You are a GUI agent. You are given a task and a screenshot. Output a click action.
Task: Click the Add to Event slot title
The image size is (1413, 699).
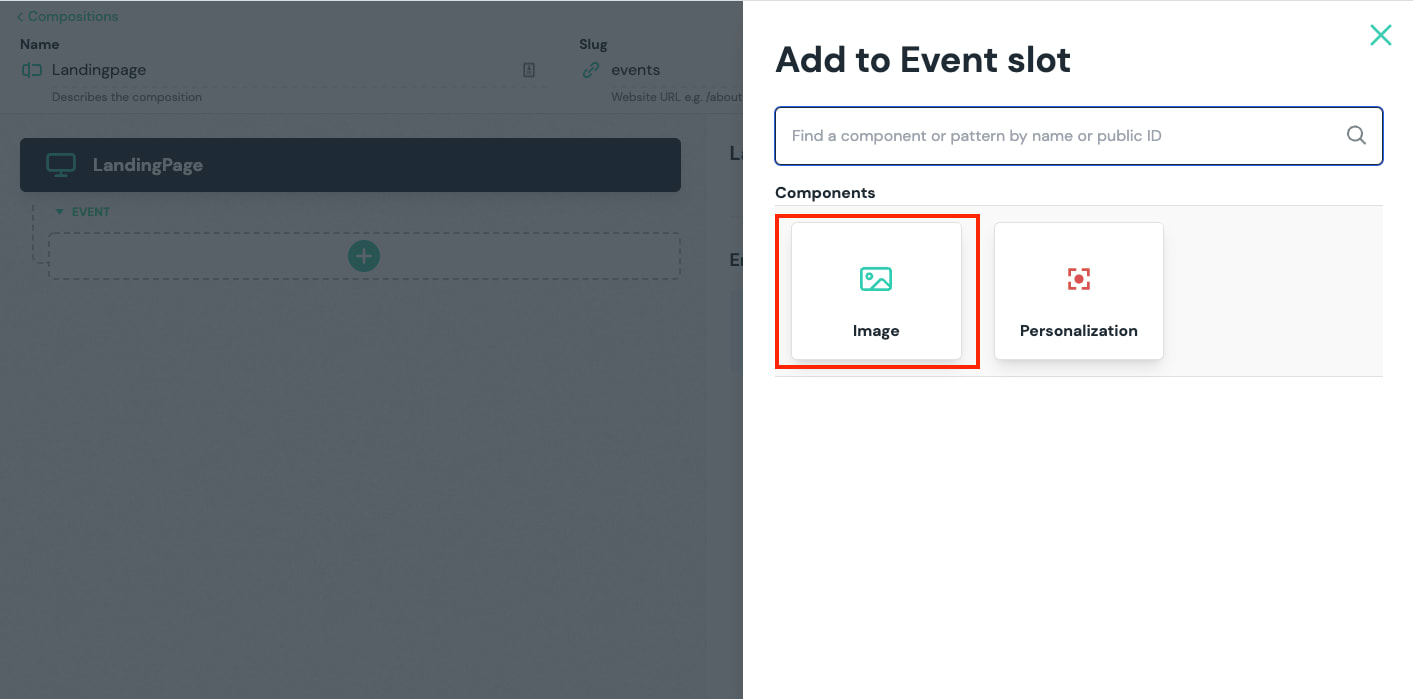click(923, 60)
